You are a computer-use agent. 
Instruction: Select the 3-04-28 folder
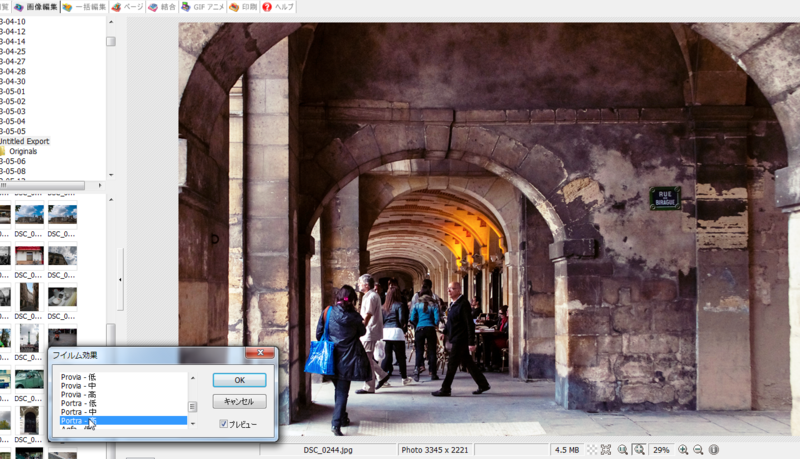(x=13, y=71)
